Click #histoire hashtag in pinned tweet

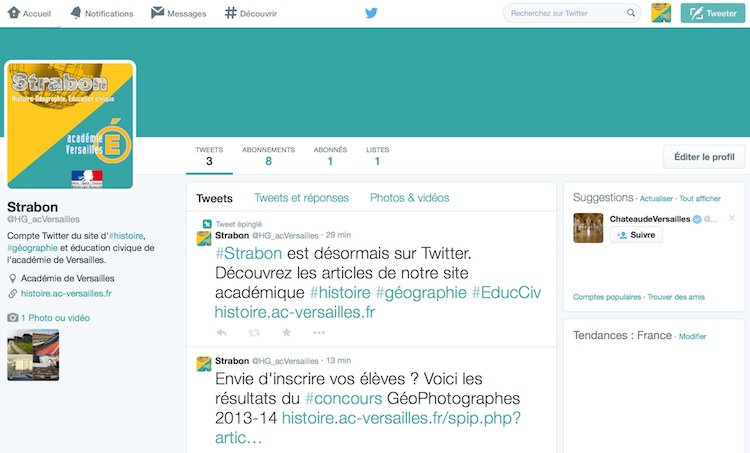[x=340, y=292]
